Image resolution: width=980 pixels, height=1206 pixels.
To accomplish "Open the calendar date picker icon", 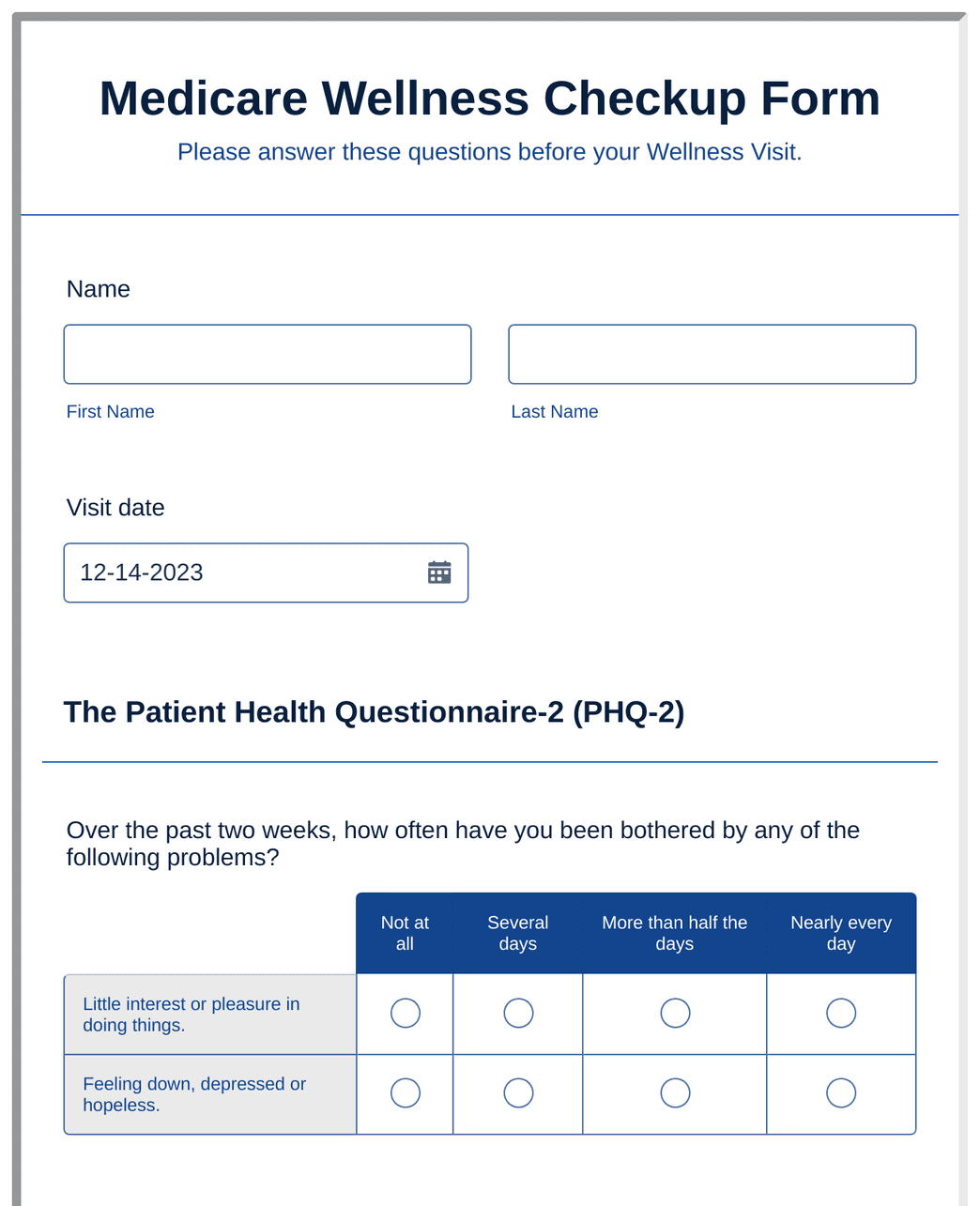I will [438, 572].
